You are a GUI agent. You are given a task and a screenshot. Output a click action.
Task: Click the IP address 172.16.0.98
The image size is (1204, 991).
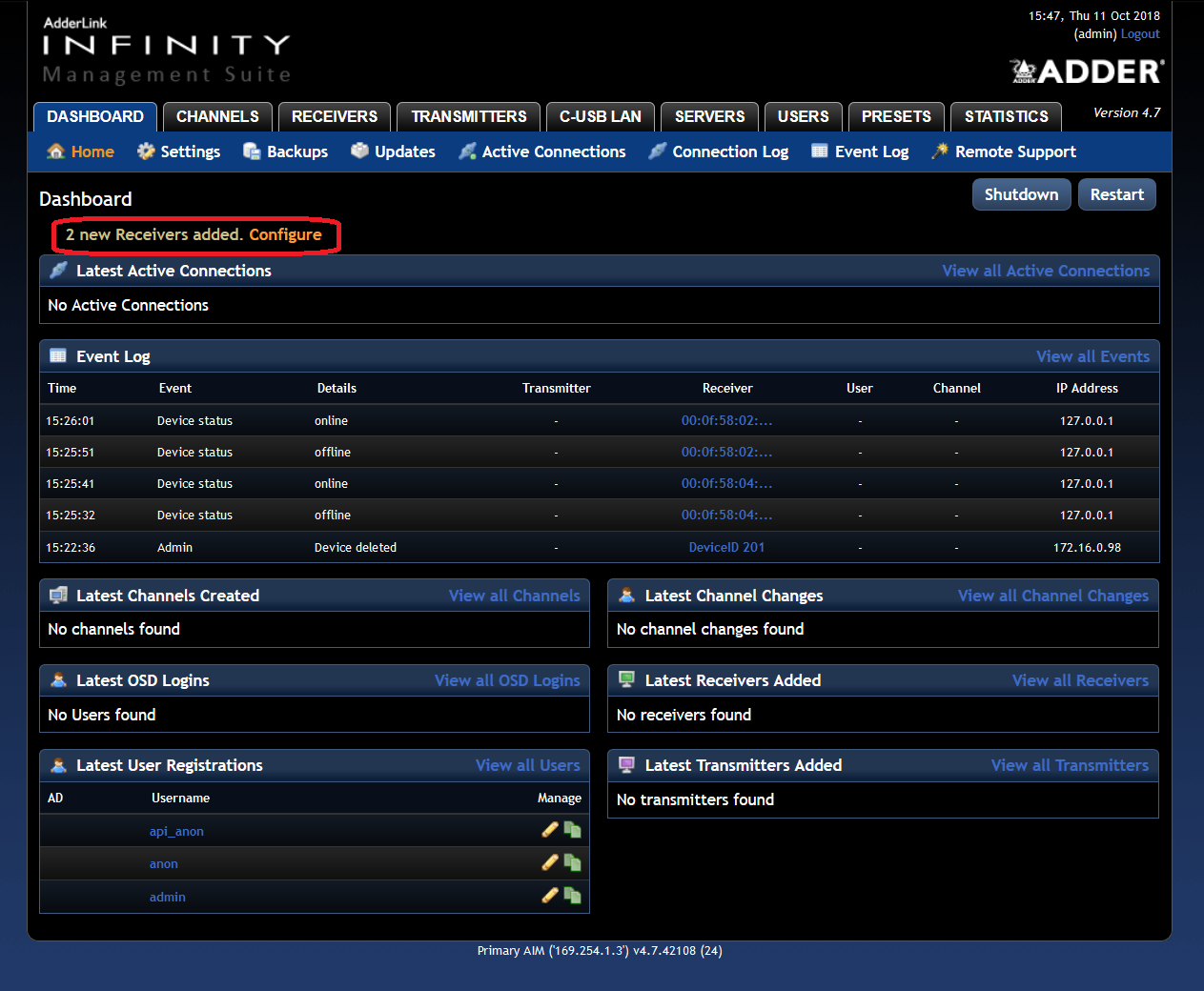pyautogui.click(x=1087, y=547)
